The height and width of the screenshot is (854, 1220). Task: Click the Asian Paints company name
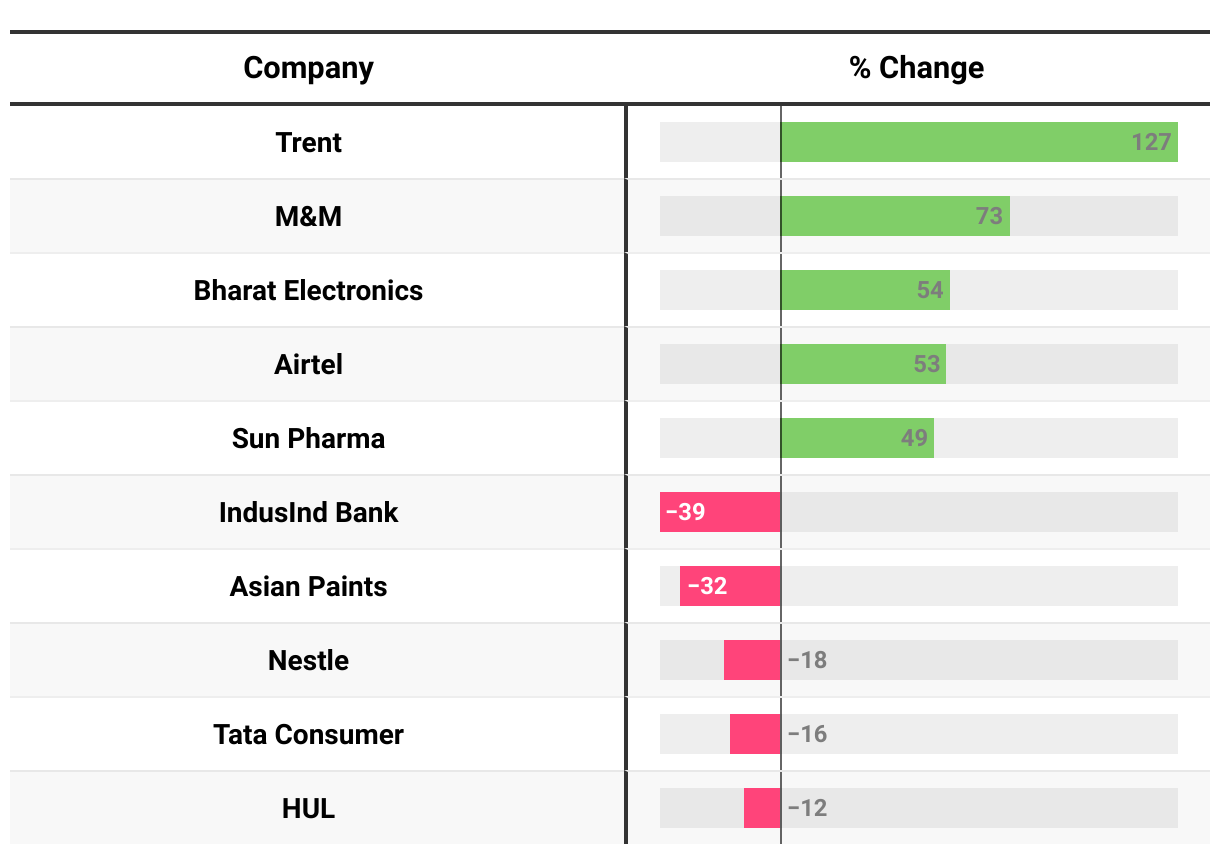click(308, 586)
